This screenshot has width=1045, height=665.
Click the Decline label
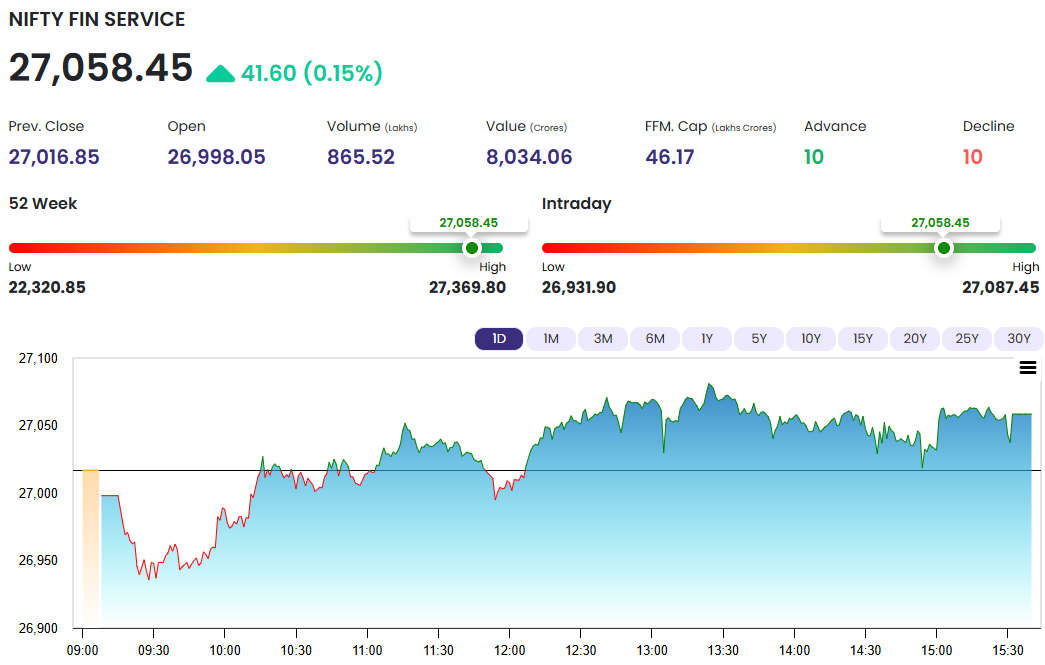tap(988, 126)
